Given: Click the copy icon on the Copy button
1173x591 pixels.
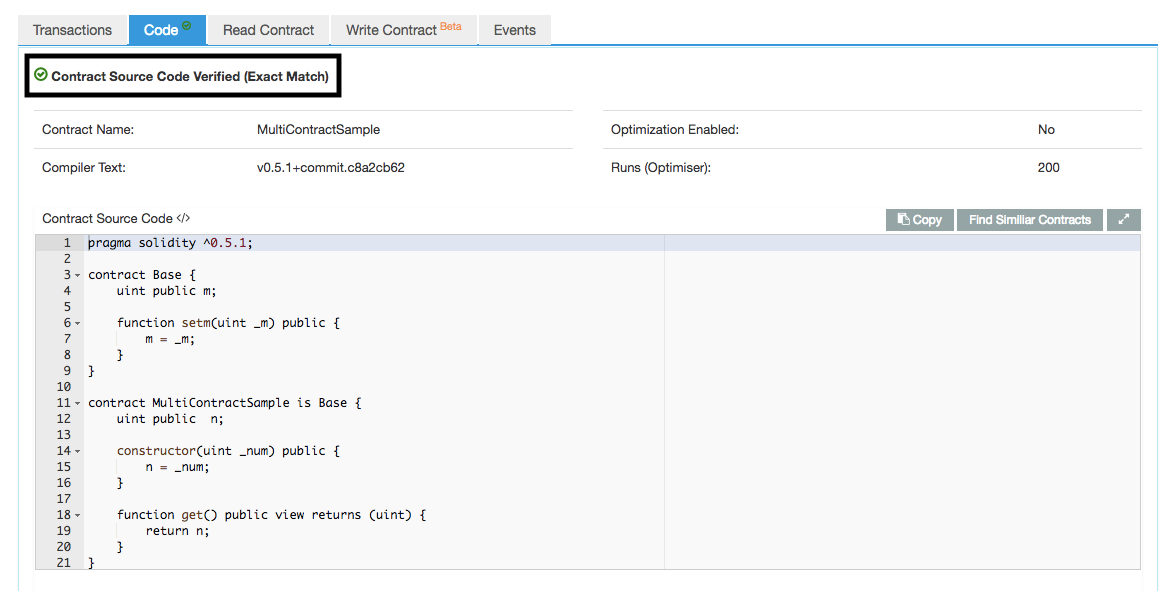Looking at the screenshot, I should point(903,219).
